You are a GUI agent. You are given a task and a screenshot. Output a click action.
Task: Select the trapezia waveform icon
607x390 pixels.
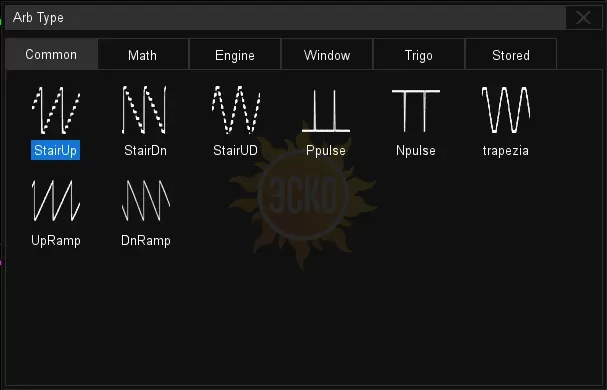coord(506,110)
